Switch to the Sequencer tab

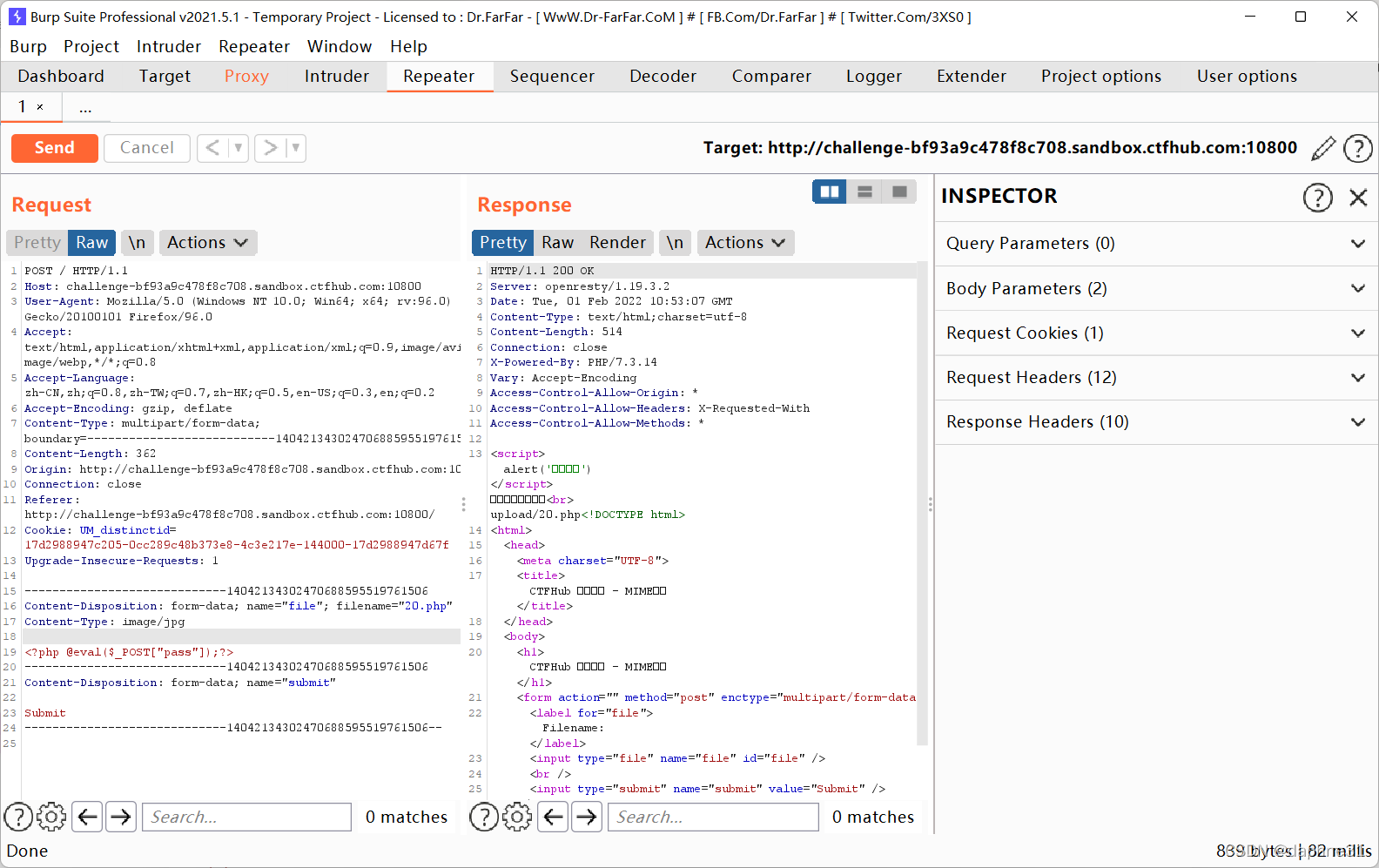coord(552,77)
